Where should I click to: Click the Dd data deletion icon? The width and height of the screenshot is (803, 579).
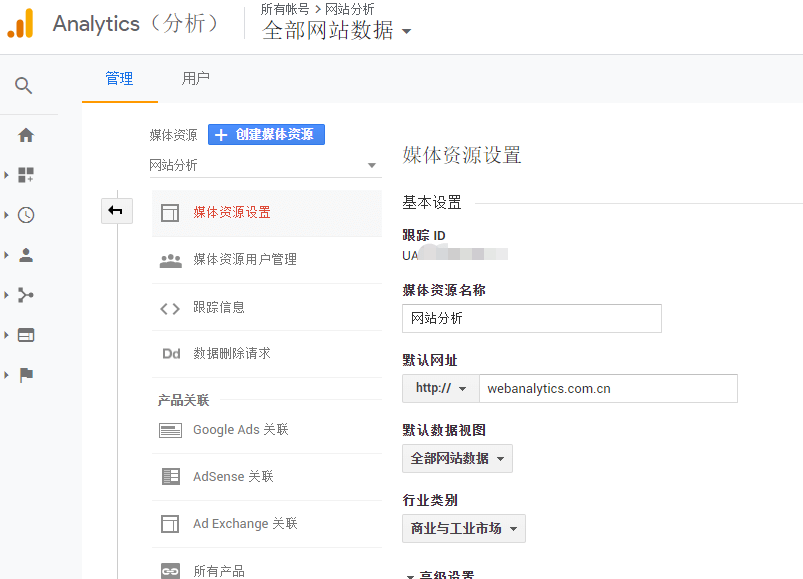[x=171, y=354]
